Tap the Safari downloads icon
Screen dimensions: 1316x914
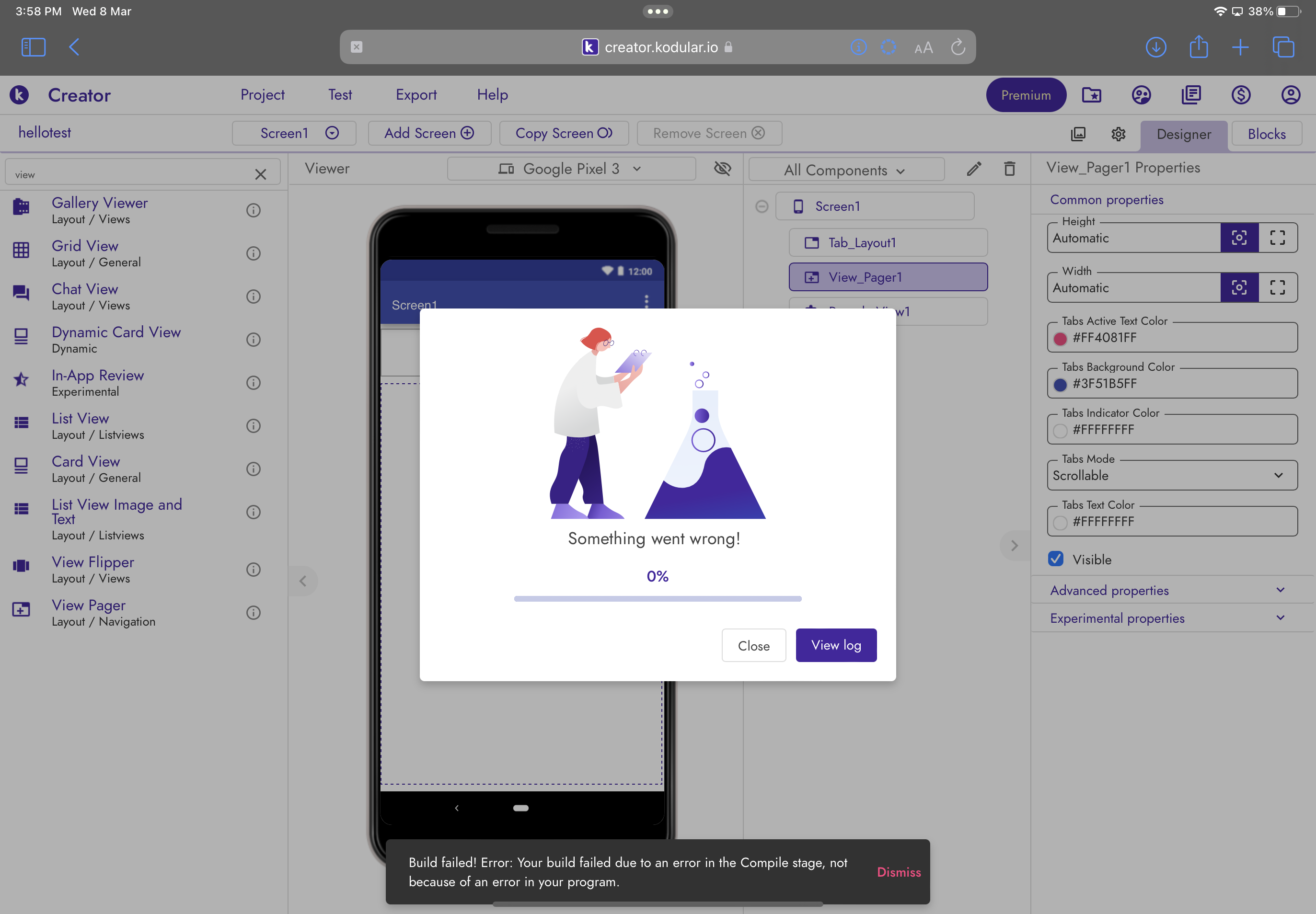[1155, 47]
